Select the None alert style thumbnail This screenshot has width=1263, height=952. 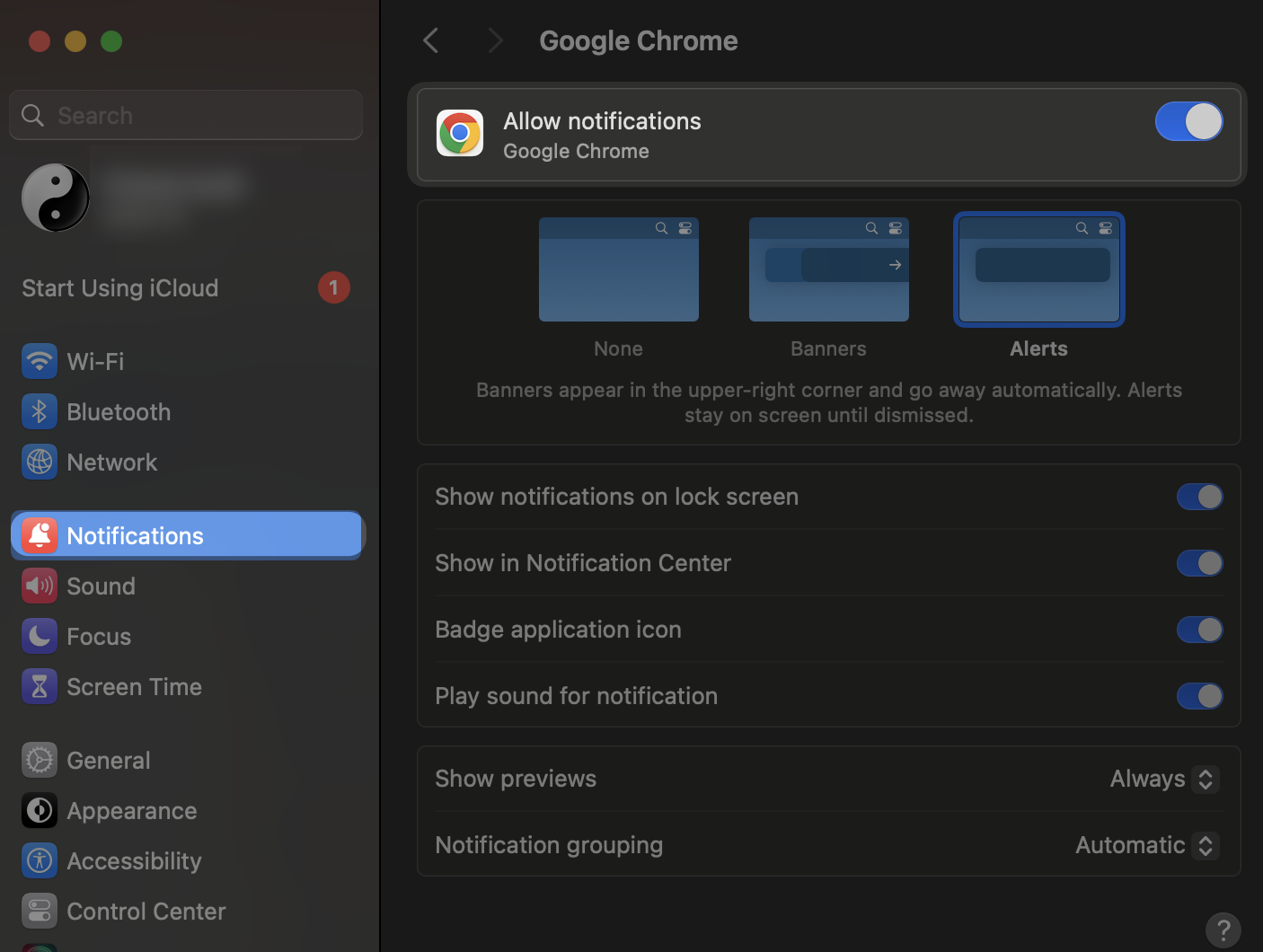coord(619,269)
